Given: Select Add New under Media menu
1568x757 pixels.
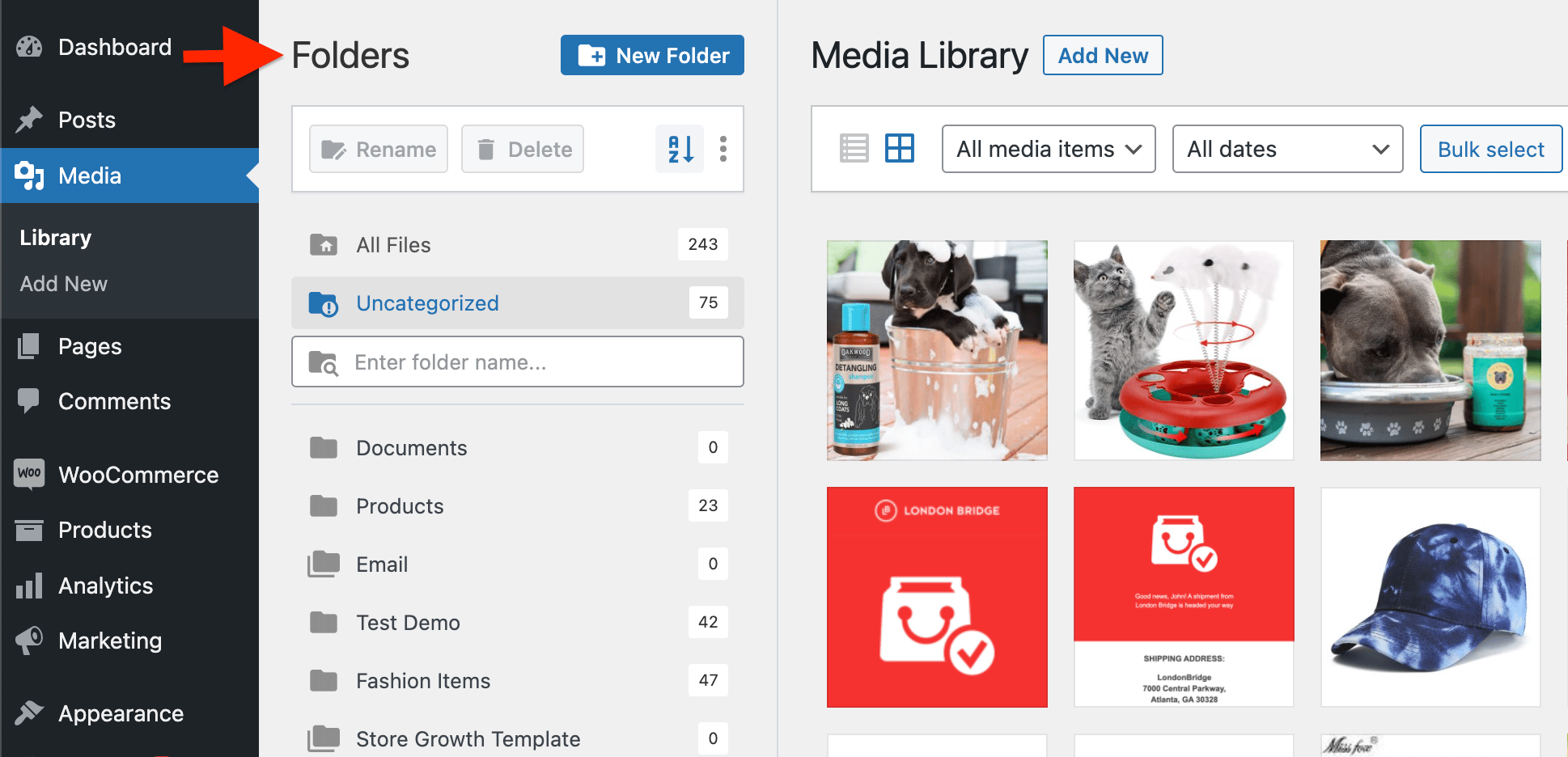Looking at the screenshot, I should (x=63, y=284).
